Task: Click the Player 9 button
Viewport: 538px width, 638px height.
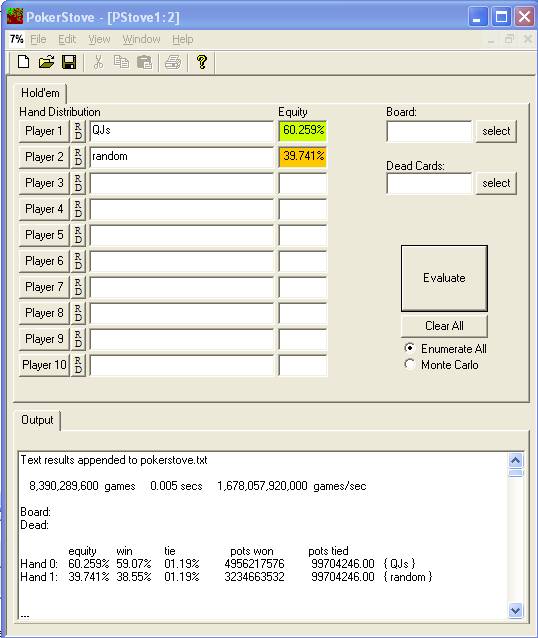Action: click(x=44, y=339)
